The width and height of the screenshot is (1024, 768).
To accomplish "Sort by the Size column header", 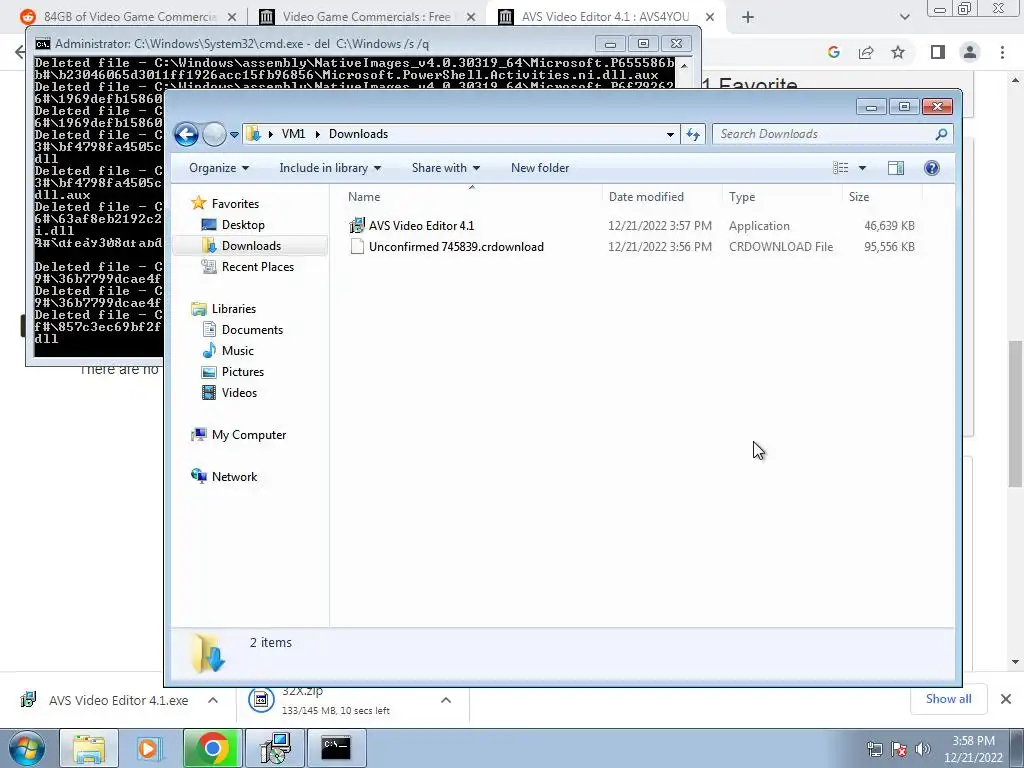I will pyautogui.click(x=882, y=197).
